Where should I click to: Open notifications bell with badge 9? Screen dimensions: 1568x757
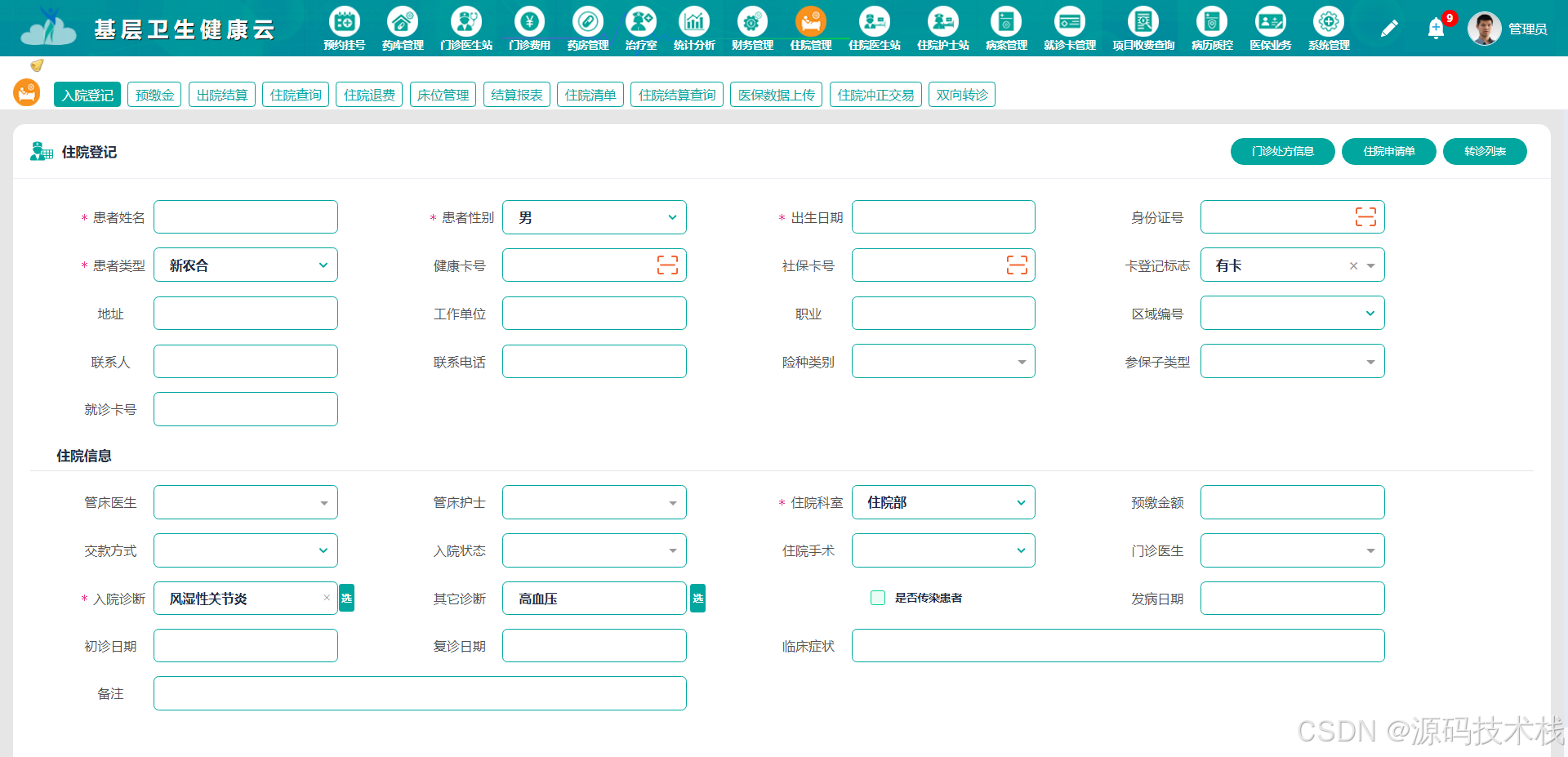pyautogui.click(x=1437, y=29)
